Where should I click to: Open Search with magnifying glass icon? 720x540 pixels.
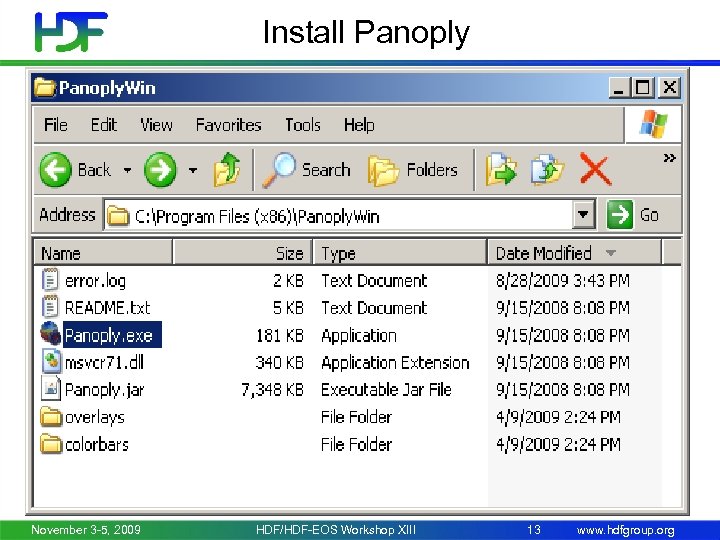279,170
